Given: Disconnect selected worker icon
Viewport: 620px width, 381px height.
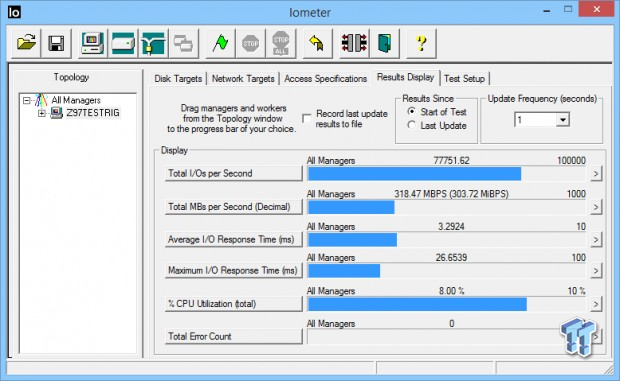Looking at the screenshot, I should point(354,43).
